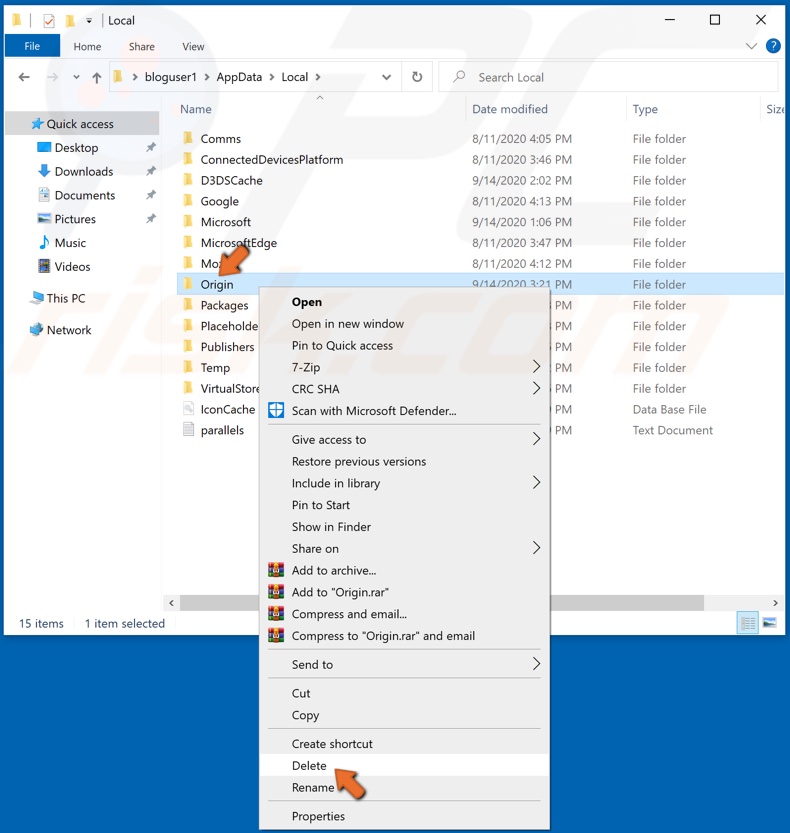The height and width of the screenshot is (833, 790).
Task: Expand the Give access to submenu
Action: (536, 439)
